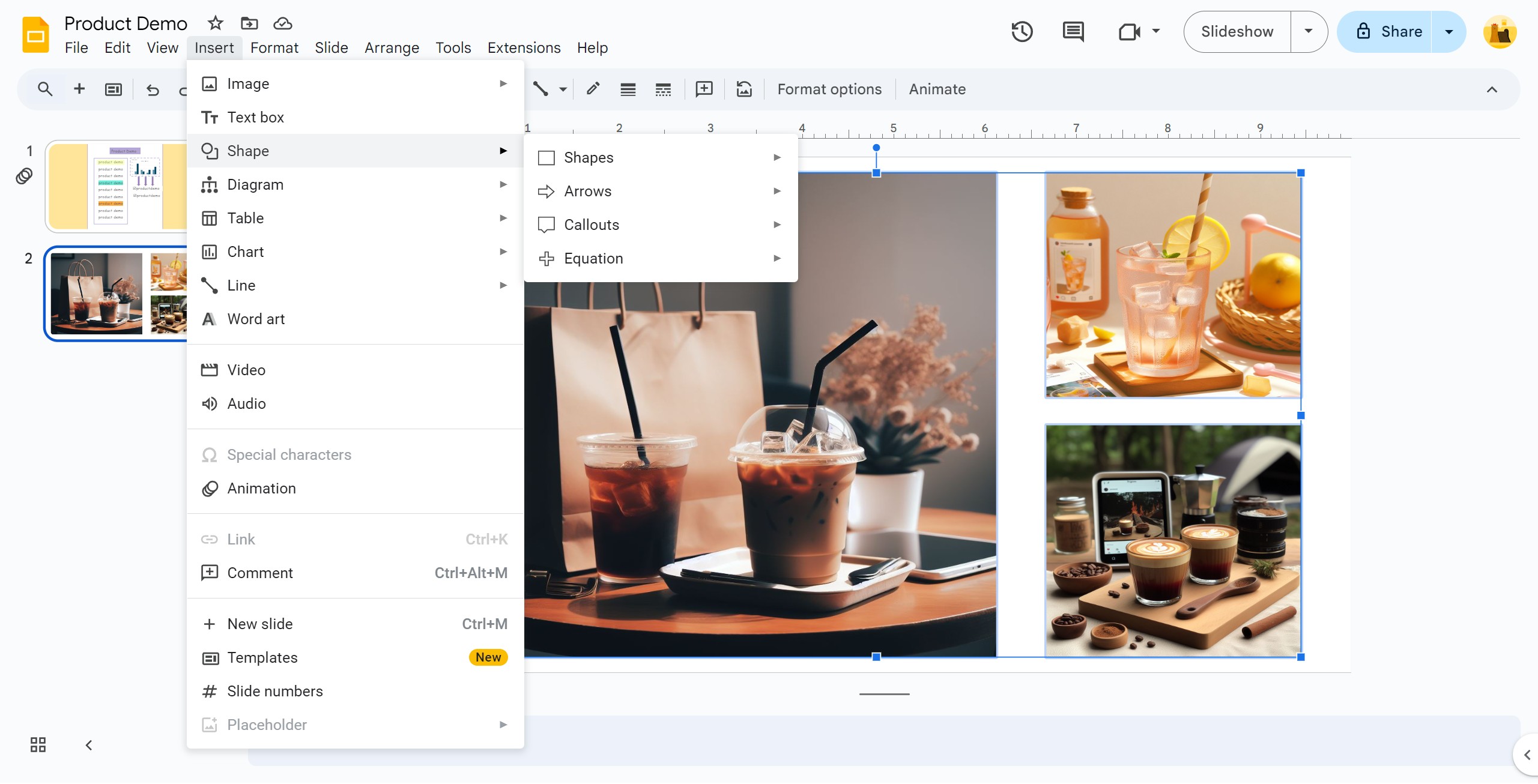Open the comments history icon

click(x=1073, y=31)
